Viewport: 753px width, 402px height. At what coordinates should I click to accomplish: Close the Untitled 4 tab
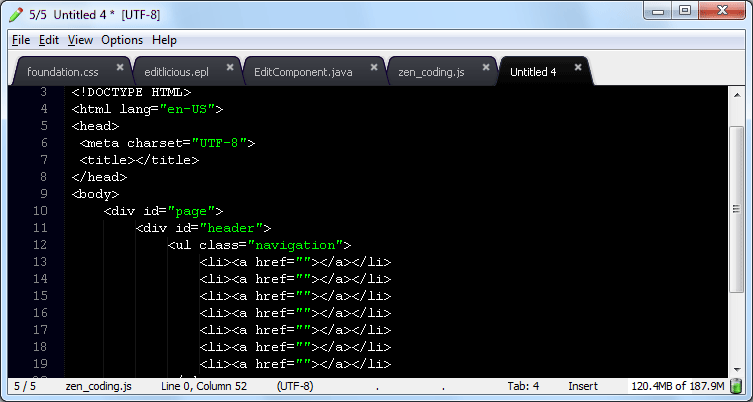point(577,68)
